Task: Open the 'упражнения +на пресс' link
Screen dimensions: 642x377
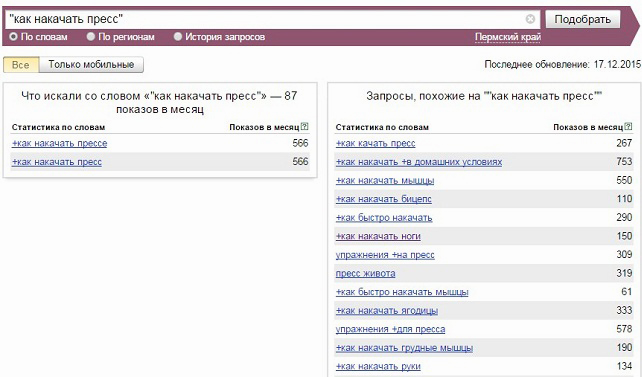Action: (385, 255)
